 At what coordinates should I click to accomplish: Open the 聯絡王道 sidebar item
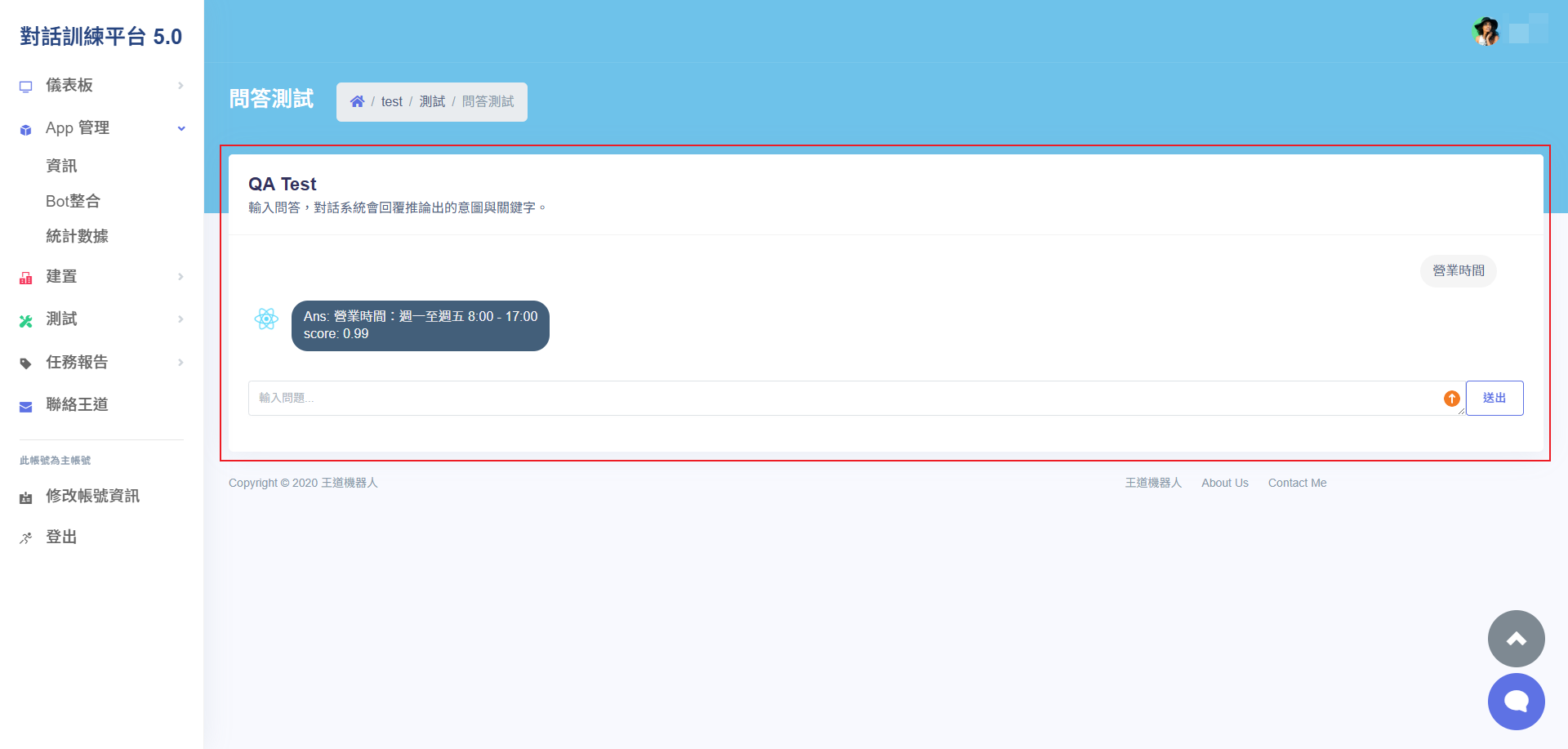77,404
